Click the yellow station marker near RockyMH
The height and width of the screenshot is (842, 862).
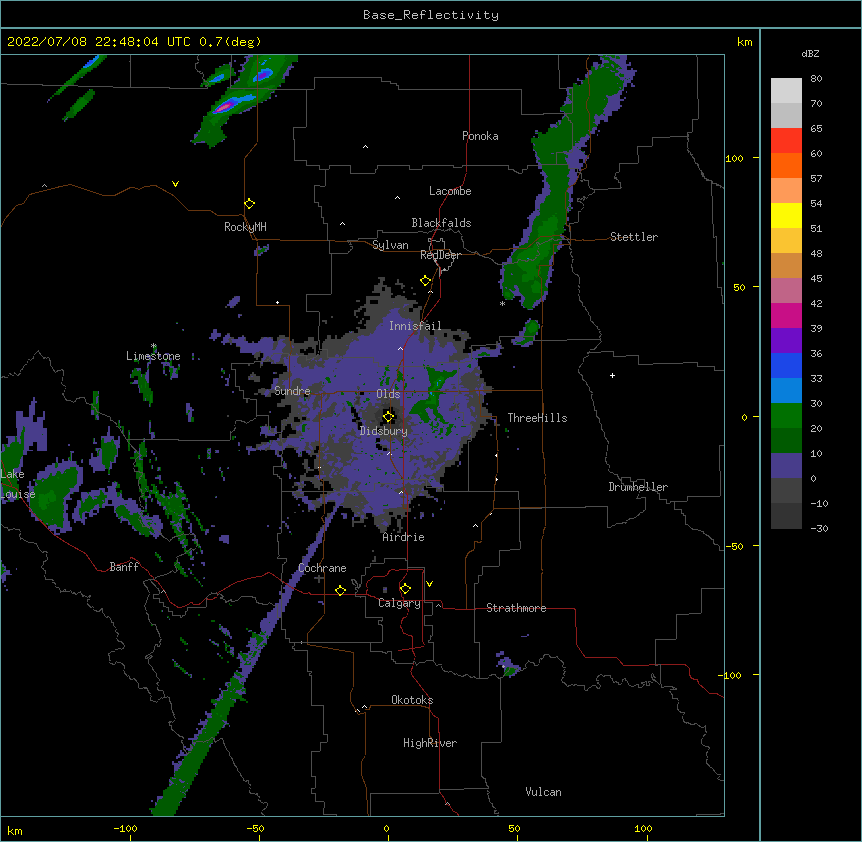pos(249,204)
